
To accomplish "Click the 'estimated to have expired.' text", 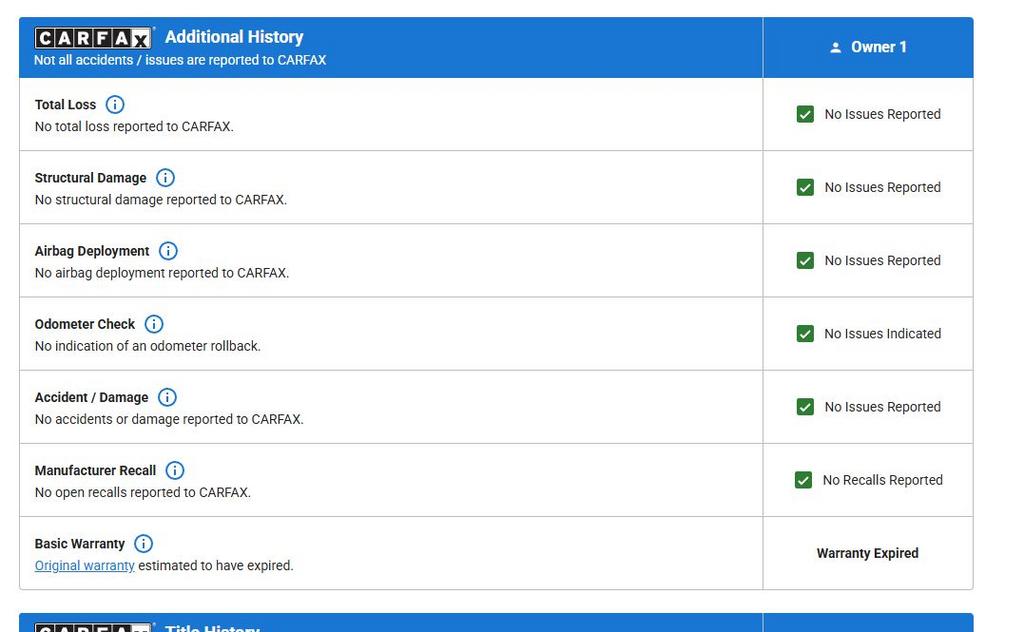I will click(x=216, y=565).
